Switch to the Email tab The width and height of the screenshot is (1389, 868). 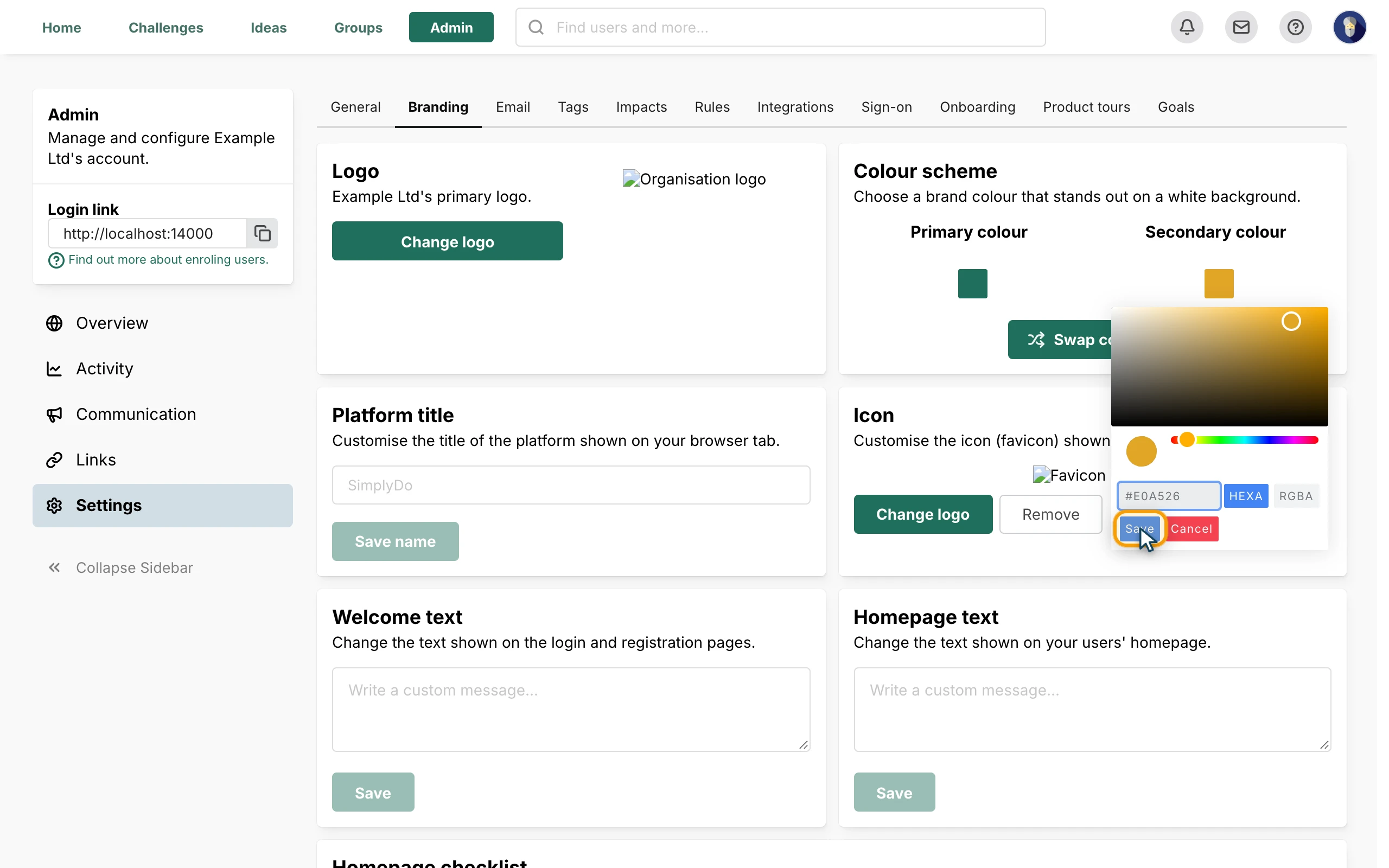point(513,107)
